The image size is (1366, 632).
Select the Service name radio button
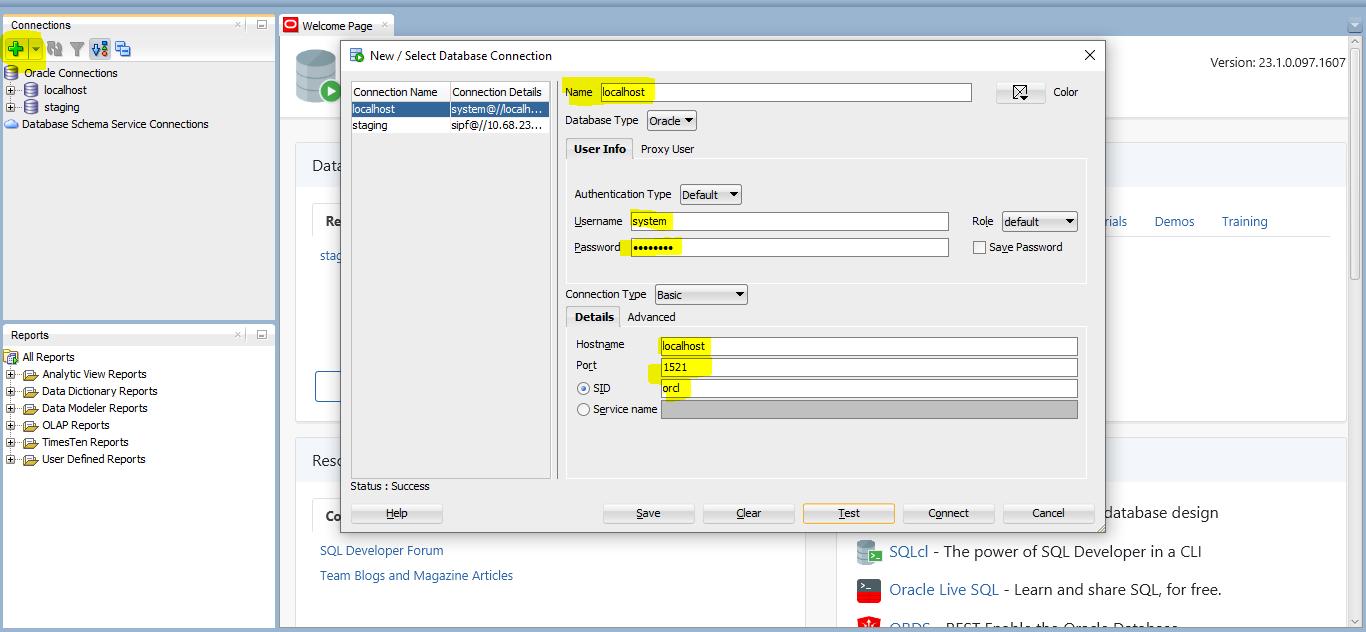click(x=583, y=409)
